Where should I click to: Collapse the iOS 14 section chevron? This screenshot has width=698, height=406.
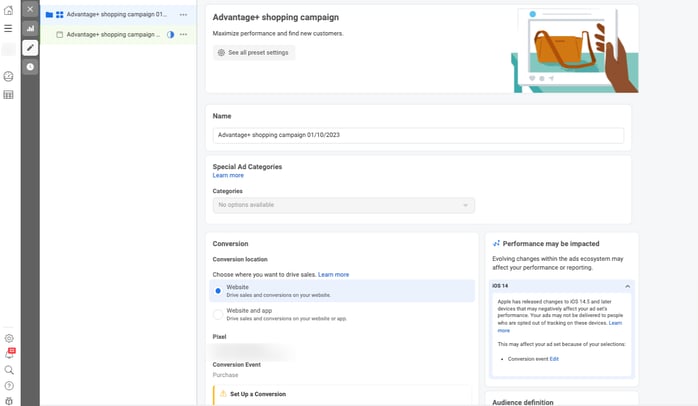pyautogui.click(x=628, y=286)
